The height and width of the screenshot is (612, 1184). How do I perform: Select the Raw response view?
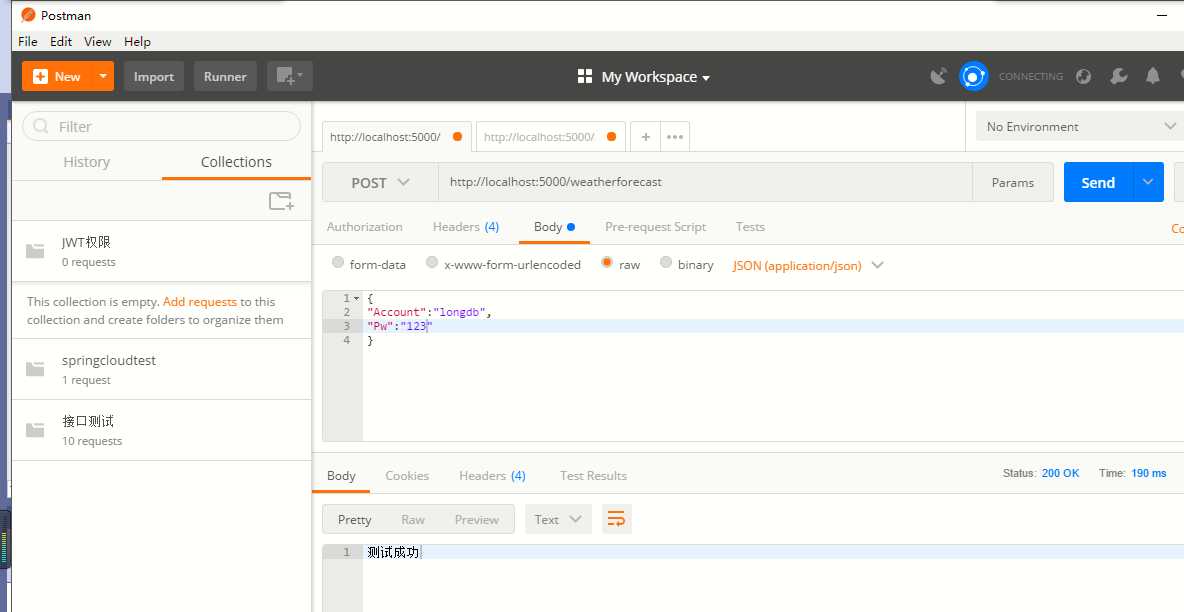(413, 519)
